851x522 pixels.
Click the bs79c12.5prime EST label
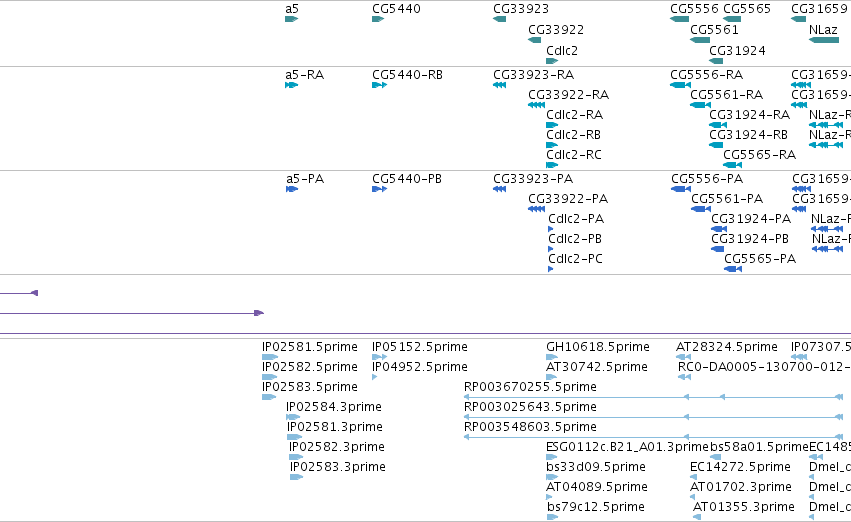596,508
